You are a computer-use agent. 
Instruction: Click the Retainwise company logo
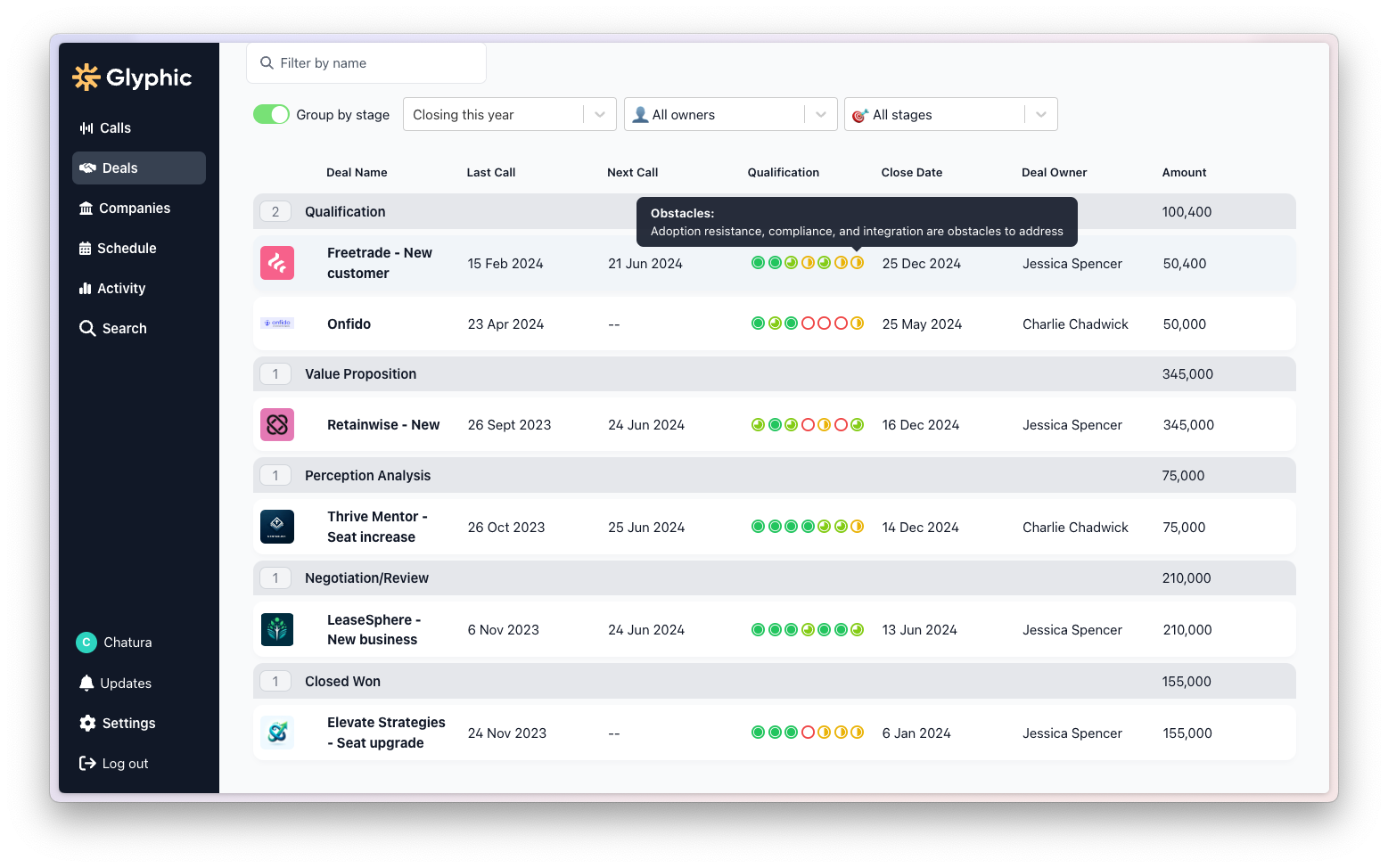(x=277, y=425)
